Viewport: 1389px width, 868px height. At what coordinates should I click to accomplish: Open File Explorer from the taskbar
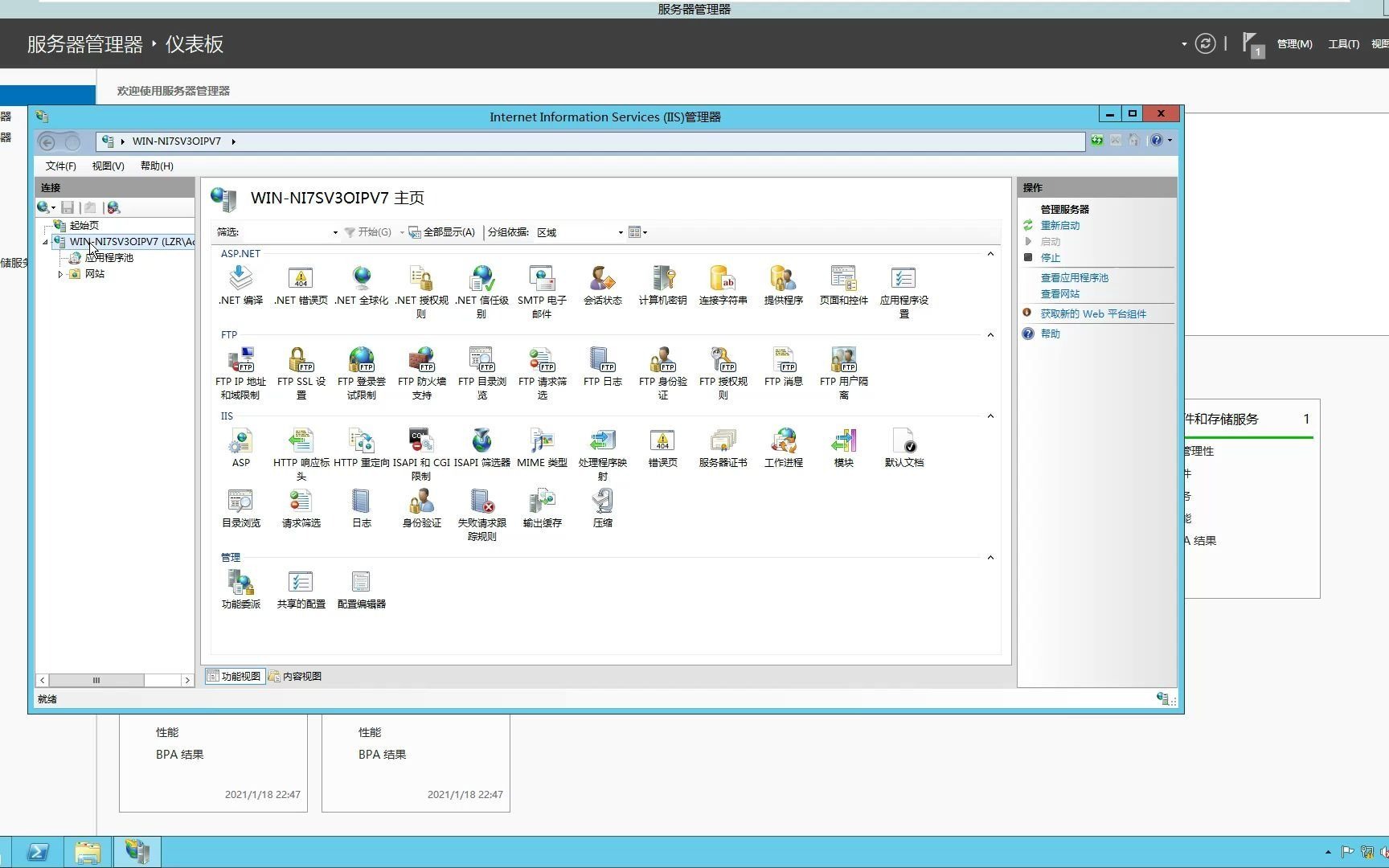click(x=88, y=852)
